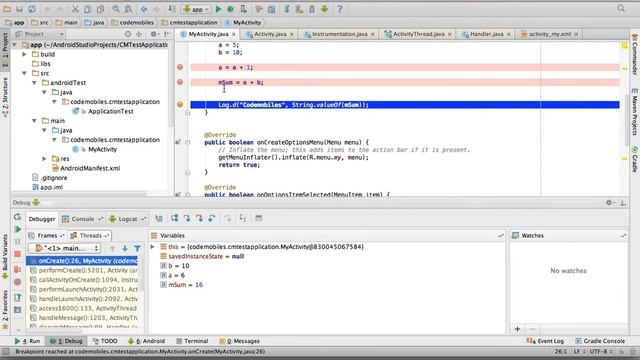This screenshot has height=360, width=640.
Task: Add a watch with the plus button
Action: point(517,329)
